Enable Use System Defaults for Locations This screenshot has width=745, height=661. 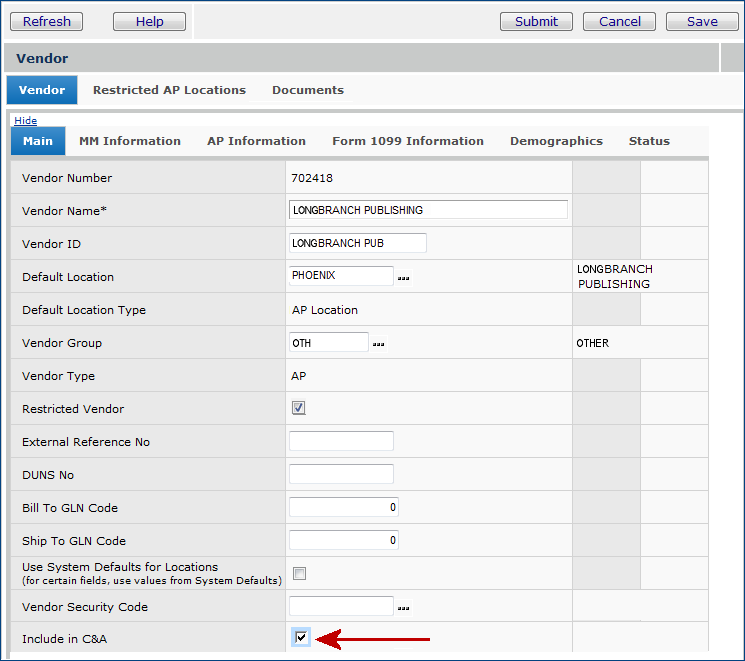tap(299, 573)
